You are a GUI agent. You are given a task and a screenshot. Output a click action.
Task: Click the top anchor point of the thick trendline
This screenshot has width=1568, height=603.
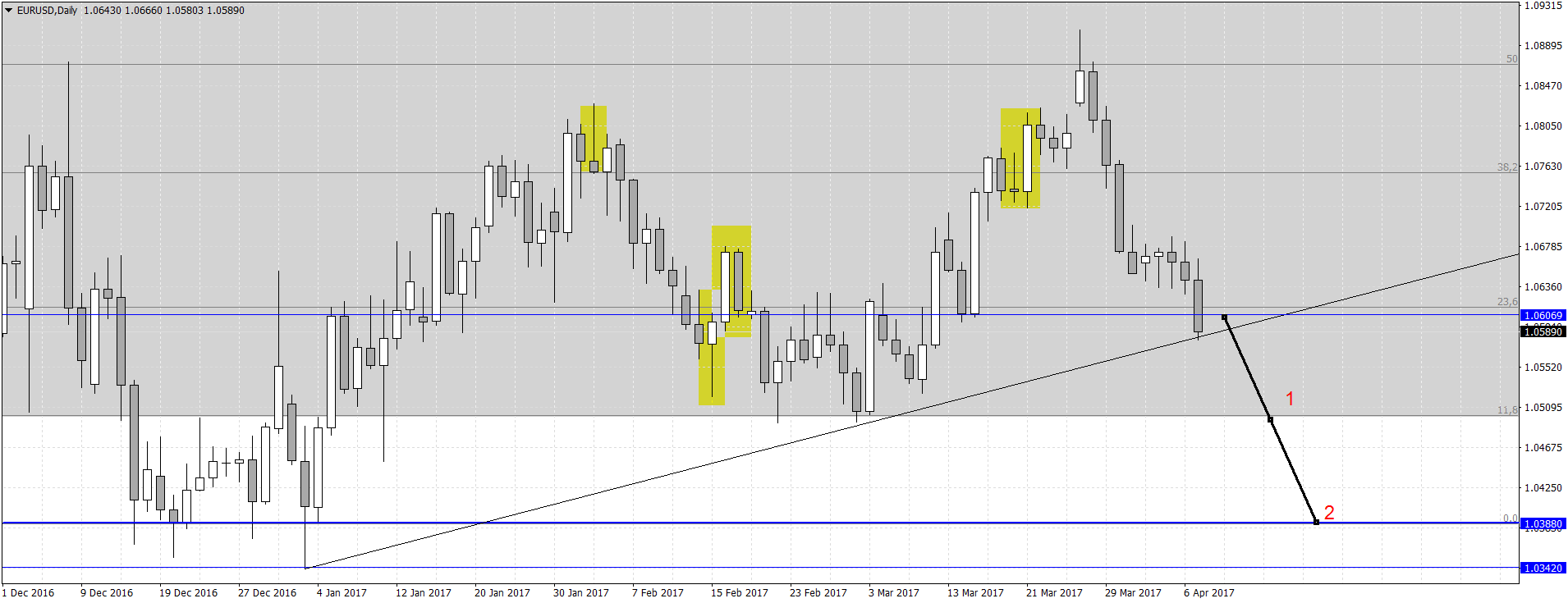[x=1224, y=317]
